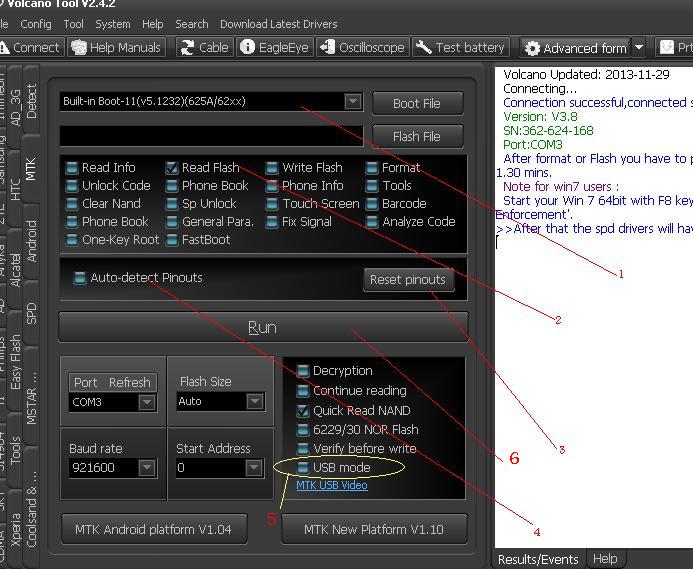The image size is (693, 569).
Task: Switch to the HTC side tab
Action: pos(15,189)
